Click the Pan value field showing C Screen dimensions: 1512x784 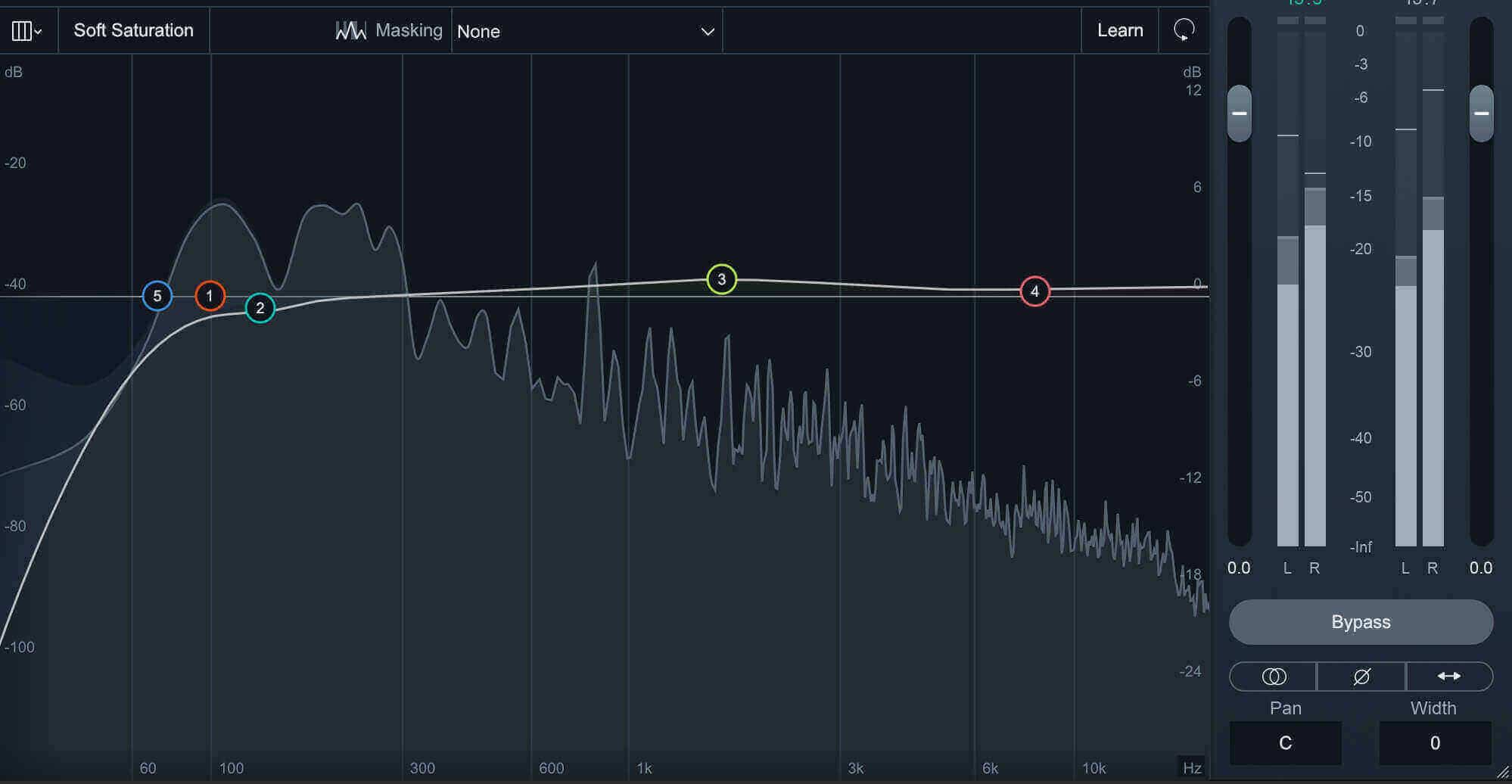click(1286, 743)
